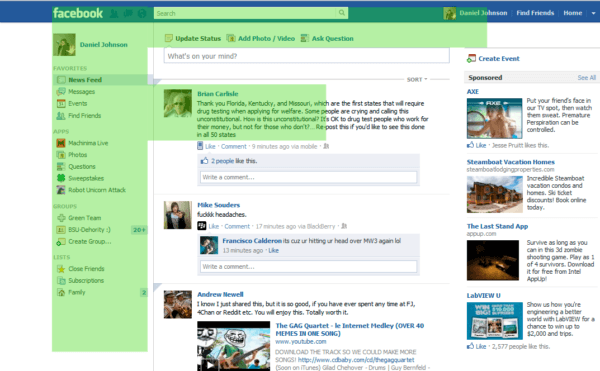Click Brian Carlisle's avatar
Screen dimensions: 600x371
(178, 103)
